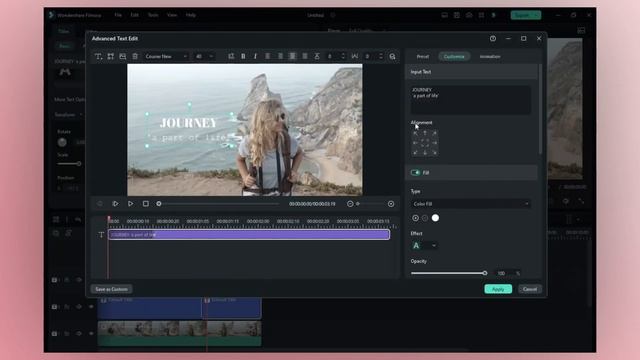The height and width of the screenshot is (360, 640).
Task: Align text to middle-right in alignment grid
Action: coord(435,143)
